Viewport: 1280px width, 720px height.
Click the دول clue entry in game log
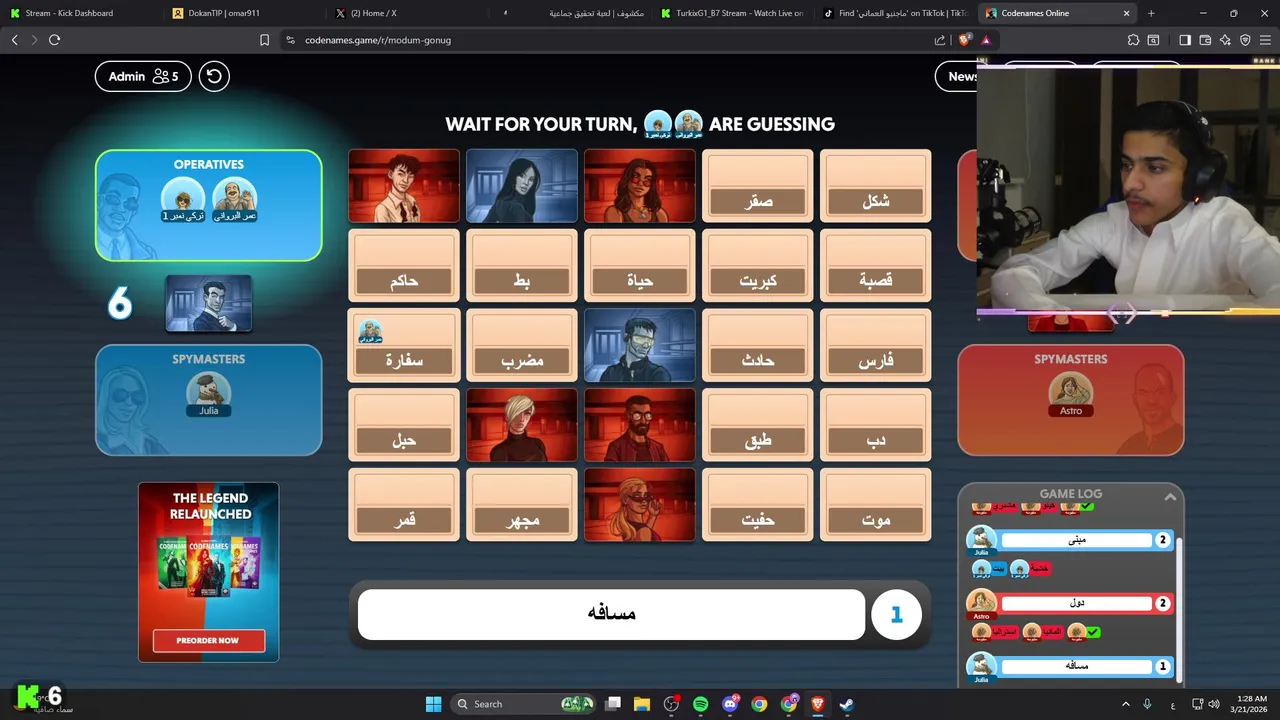1077,603
